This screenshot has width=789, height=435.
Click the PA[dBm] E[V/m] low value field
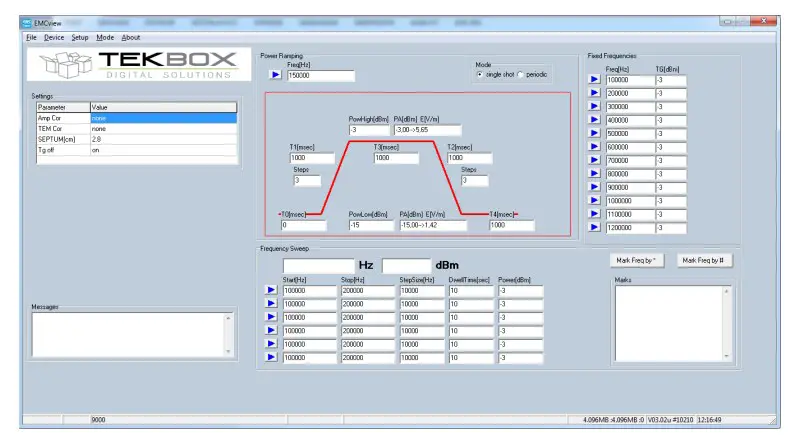coord(433,225)
